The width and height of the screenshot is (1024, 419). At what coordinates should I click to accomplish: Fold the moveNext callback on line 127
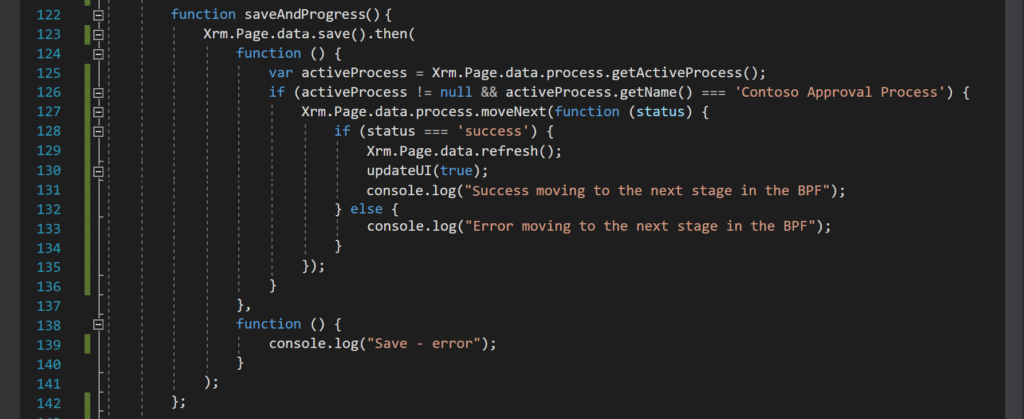[98, 111]
